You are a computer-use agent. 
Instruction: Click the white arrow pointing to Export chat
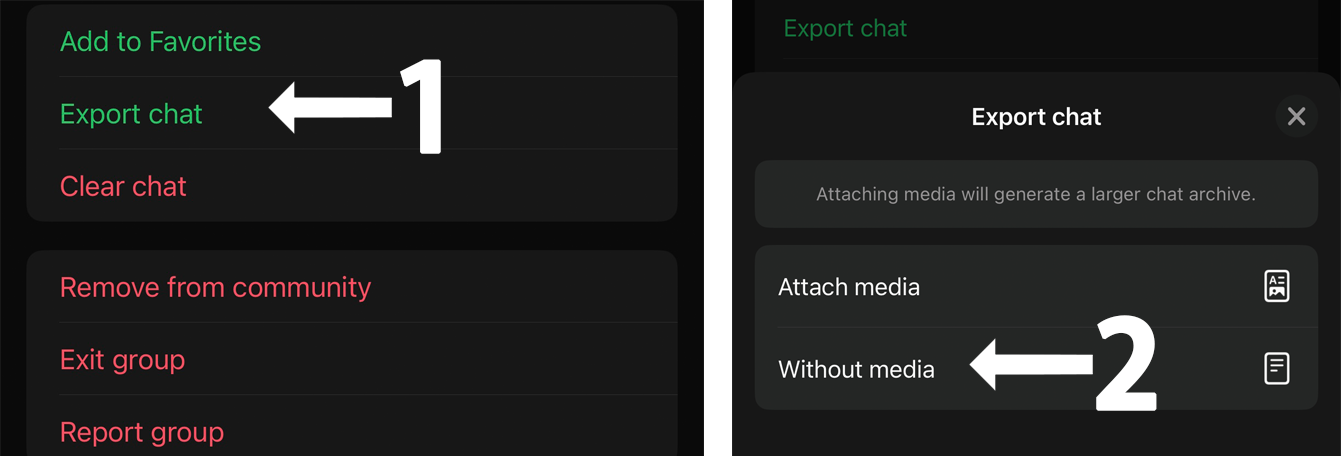click(x=330, y=107)
